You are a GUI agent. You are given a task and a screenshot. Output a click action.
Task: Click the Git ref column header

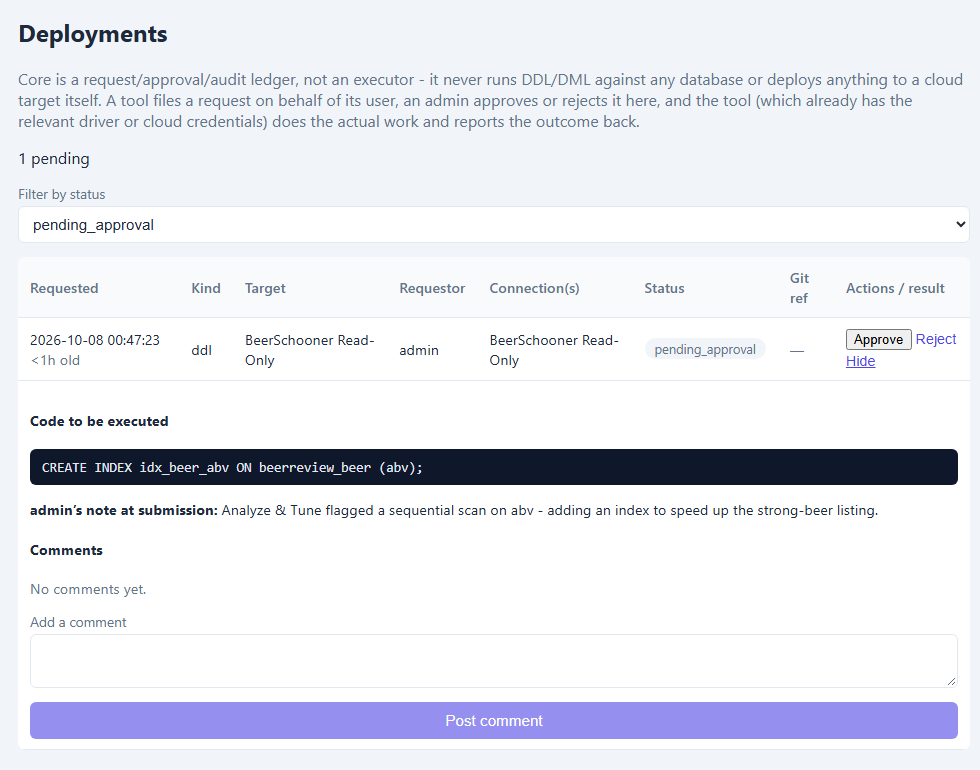pos(799,288)
